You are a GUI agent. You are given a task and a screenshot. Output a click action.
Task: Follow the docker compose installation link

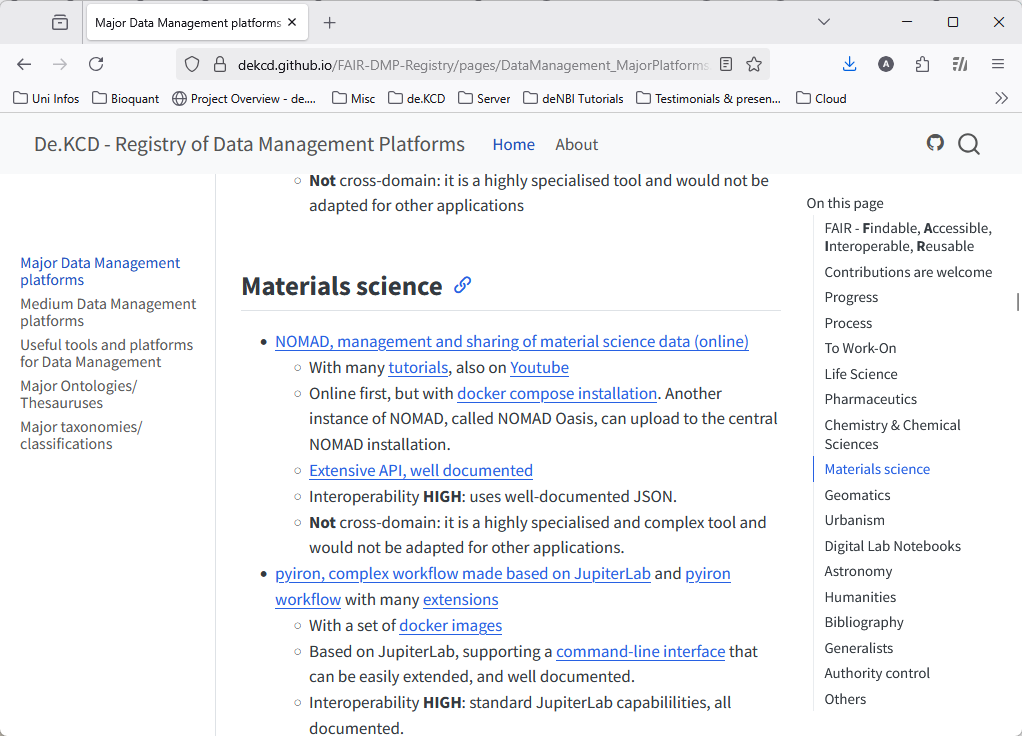tap(556, 393)
